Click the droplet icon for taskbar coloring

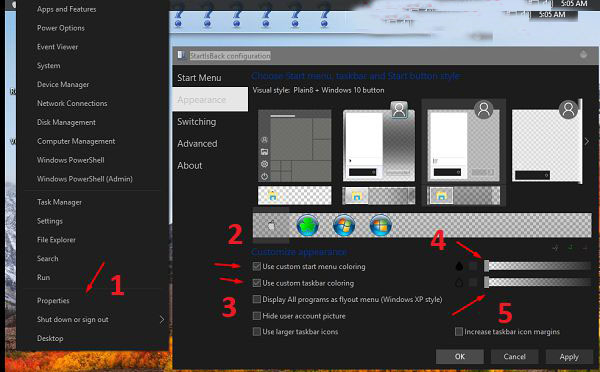(459, 283)
